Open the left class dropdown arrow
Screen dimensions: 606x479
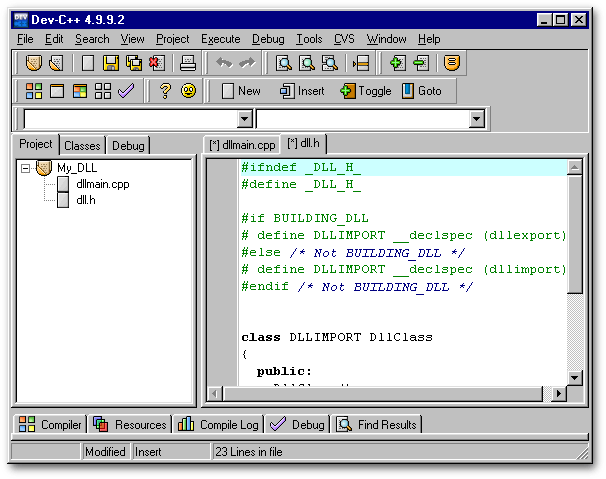pos(245,119)
